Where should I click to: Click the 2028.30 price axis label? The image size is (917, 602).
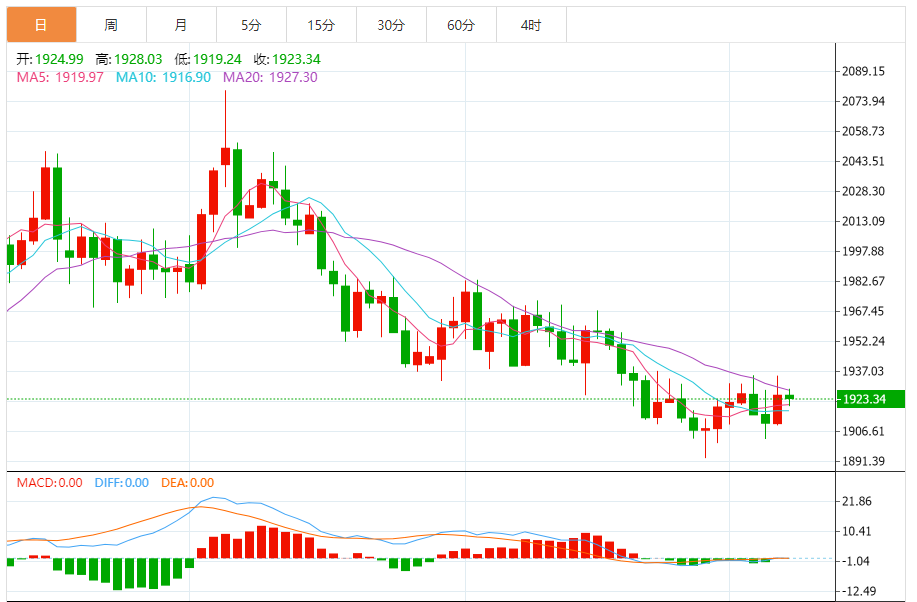[x=863, y=191]
